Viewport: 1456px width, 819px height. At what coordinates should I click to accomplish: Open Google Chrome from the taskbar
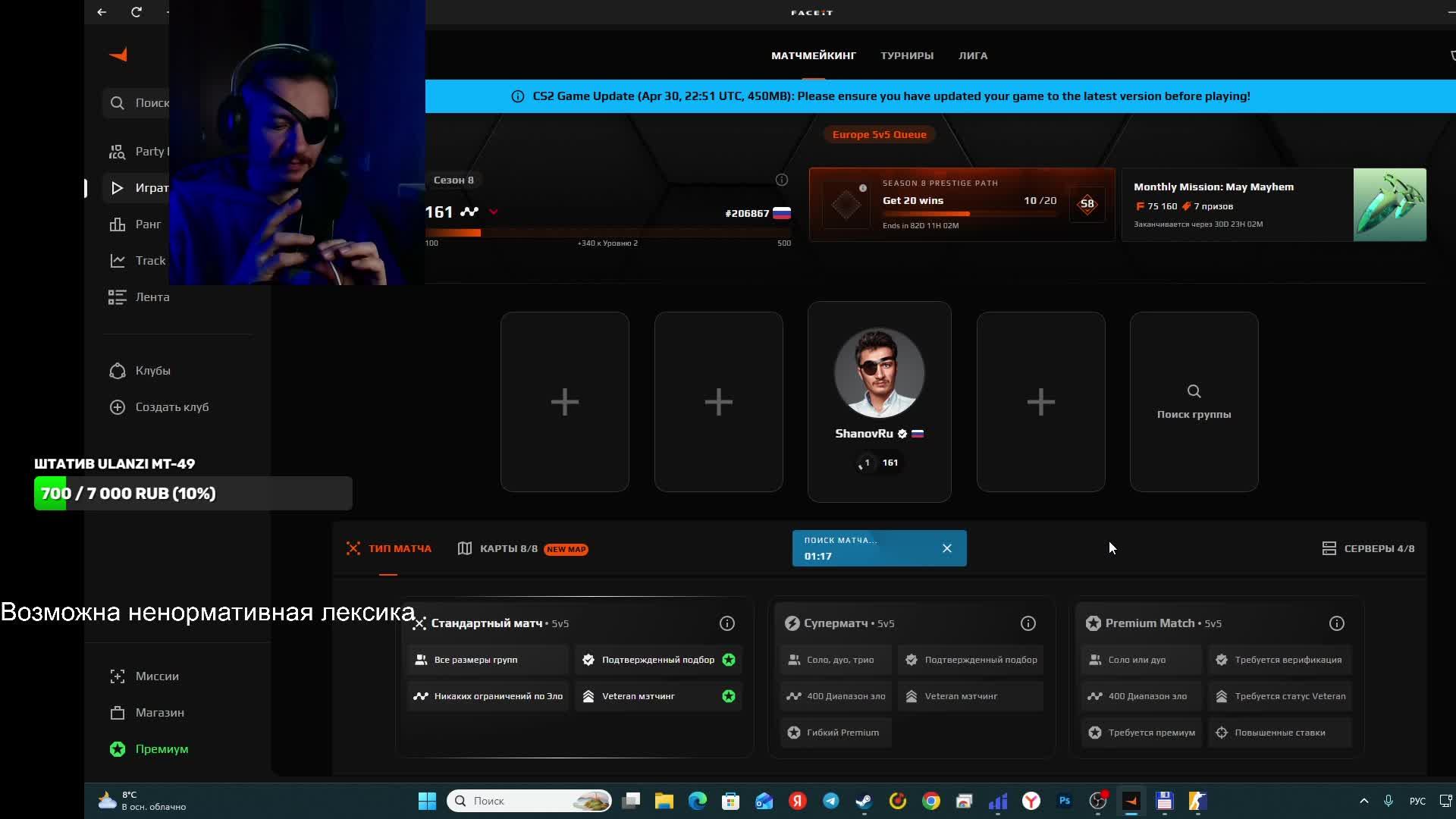(931, 801)
